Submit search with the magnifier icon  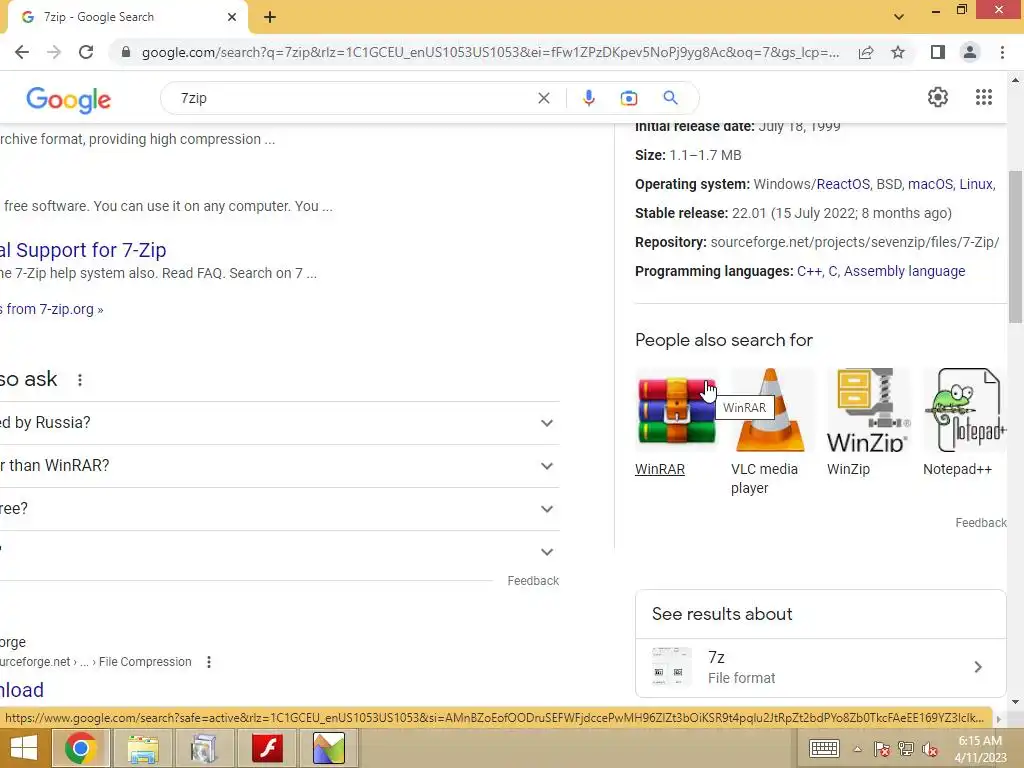click(670, 98)
